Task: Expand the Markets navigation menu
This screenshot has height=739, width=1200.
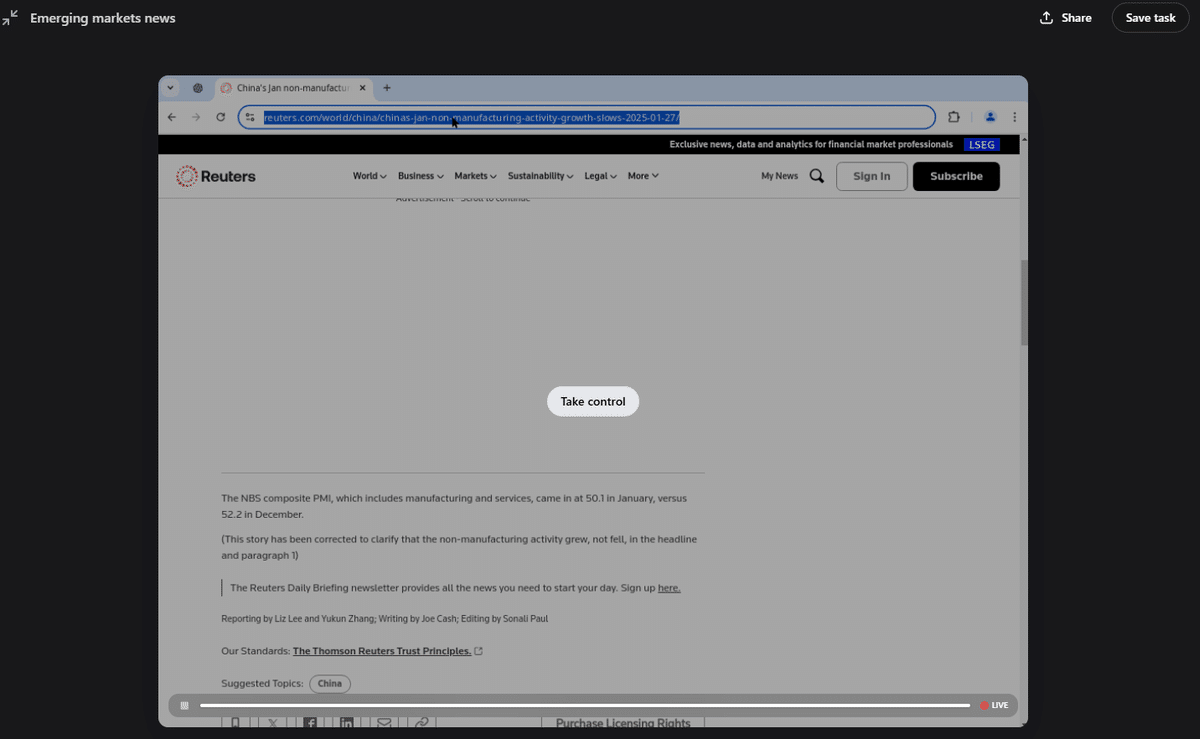Action: pos(475,176)
